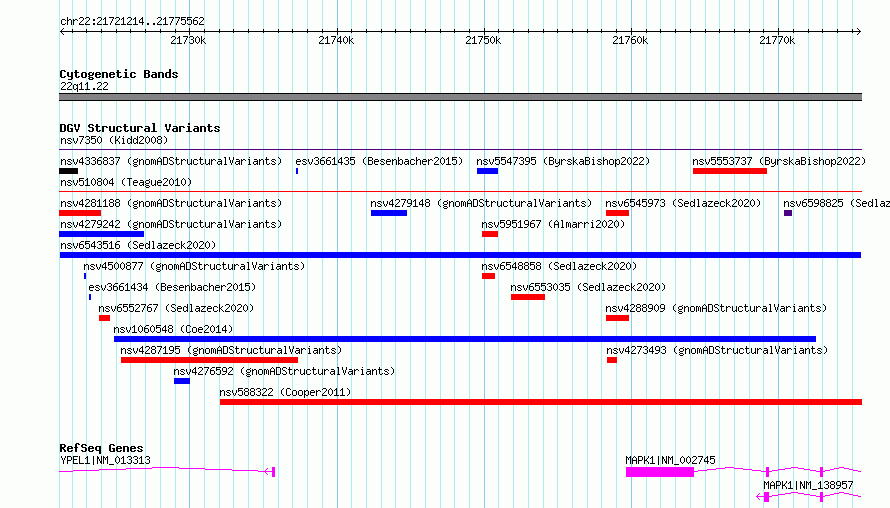Click the nsv7350 thin purple line

pos(460,150)
